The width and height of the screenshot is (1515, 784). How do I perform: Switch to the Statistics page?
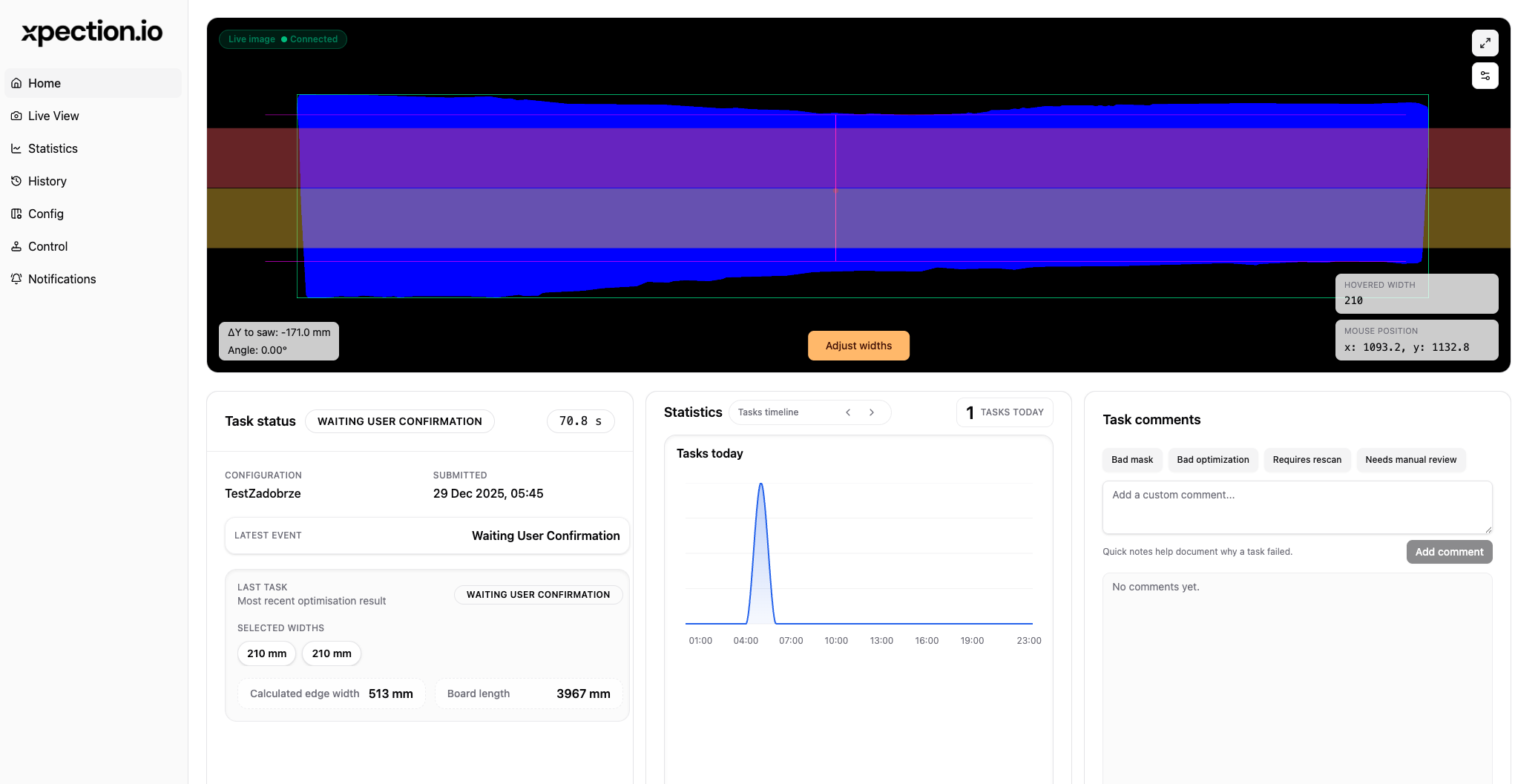(52, 148)
